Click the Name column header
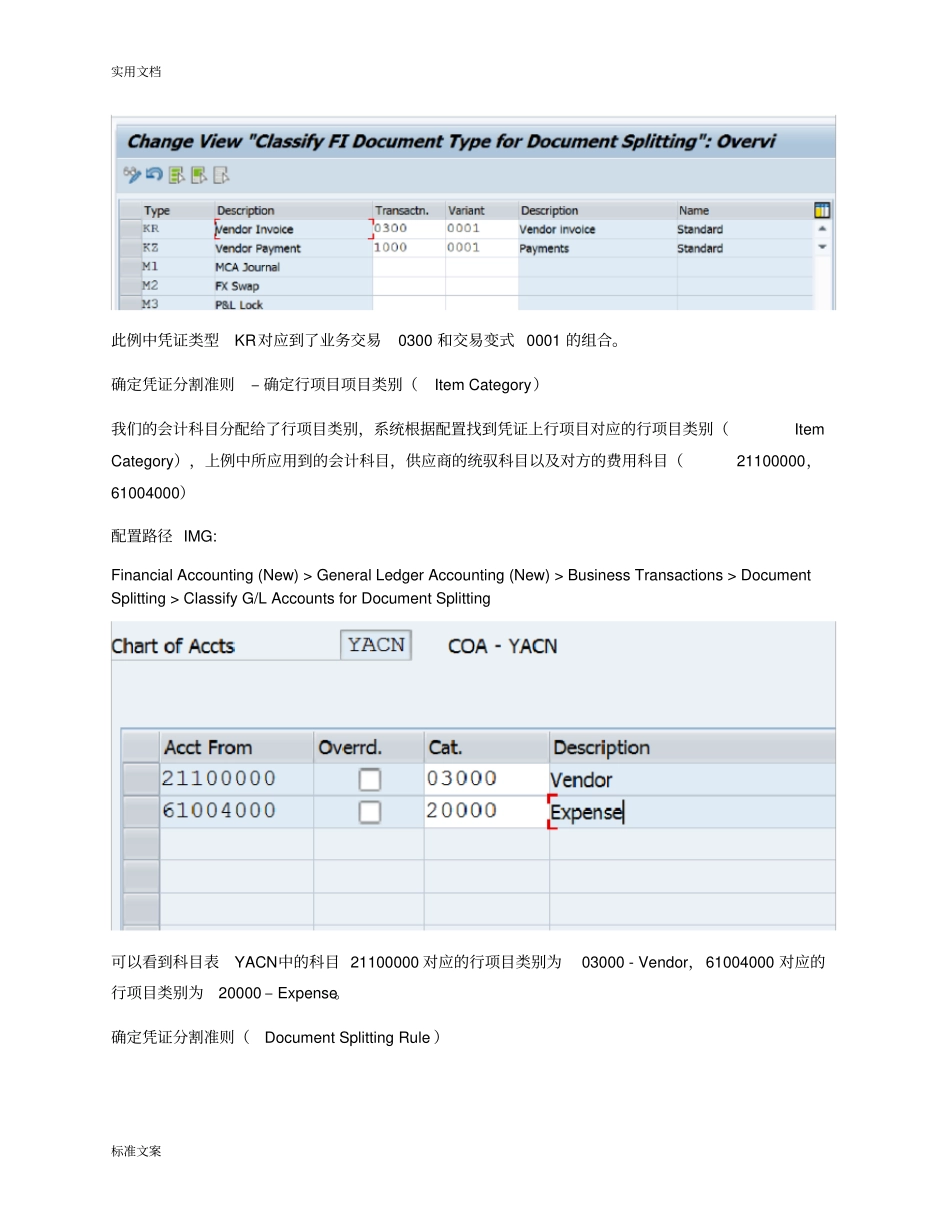This screenshot has width=950, height=1230. click(744, 210)
